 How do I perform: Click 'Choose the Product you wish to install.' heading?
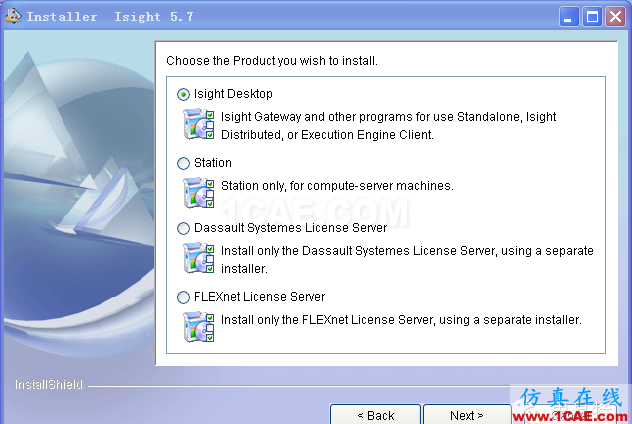[x=272, y=61]
